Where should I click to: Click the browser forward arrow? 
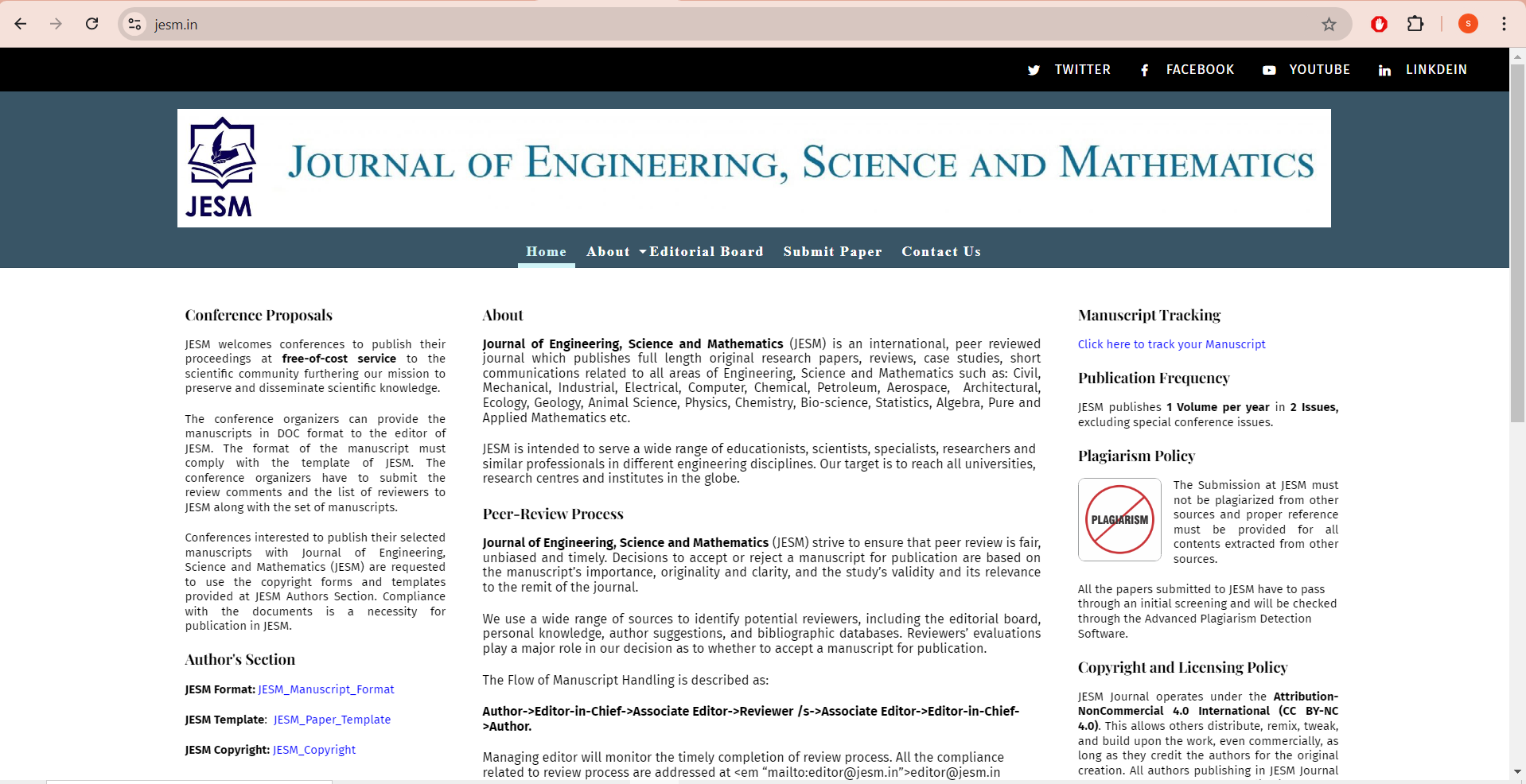(56, 24)
